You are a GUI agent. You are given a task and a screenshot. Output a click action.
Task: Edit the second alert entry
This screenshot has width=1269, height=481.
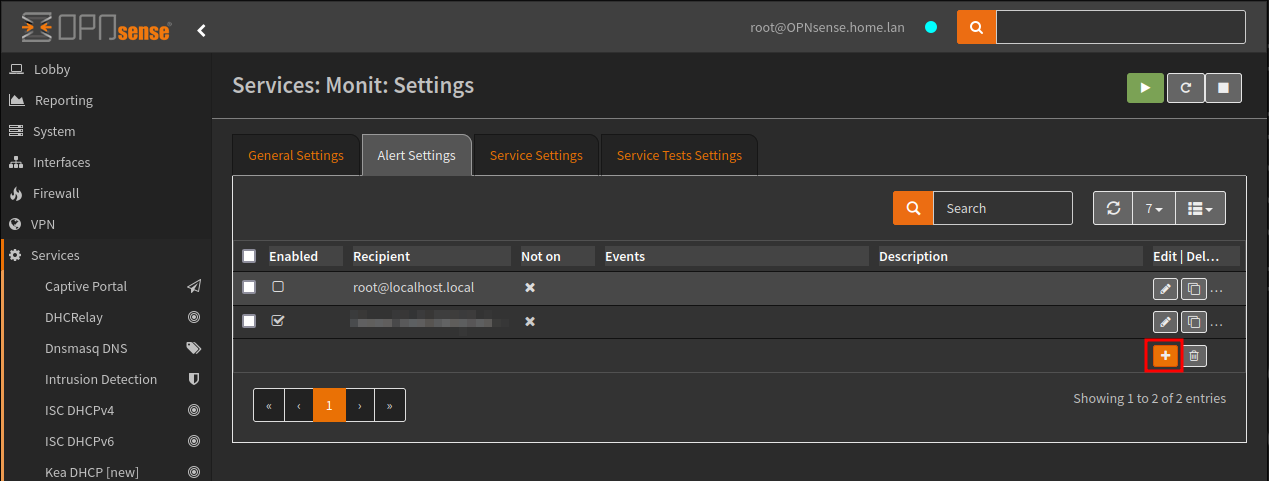[x=1165, y=322]
